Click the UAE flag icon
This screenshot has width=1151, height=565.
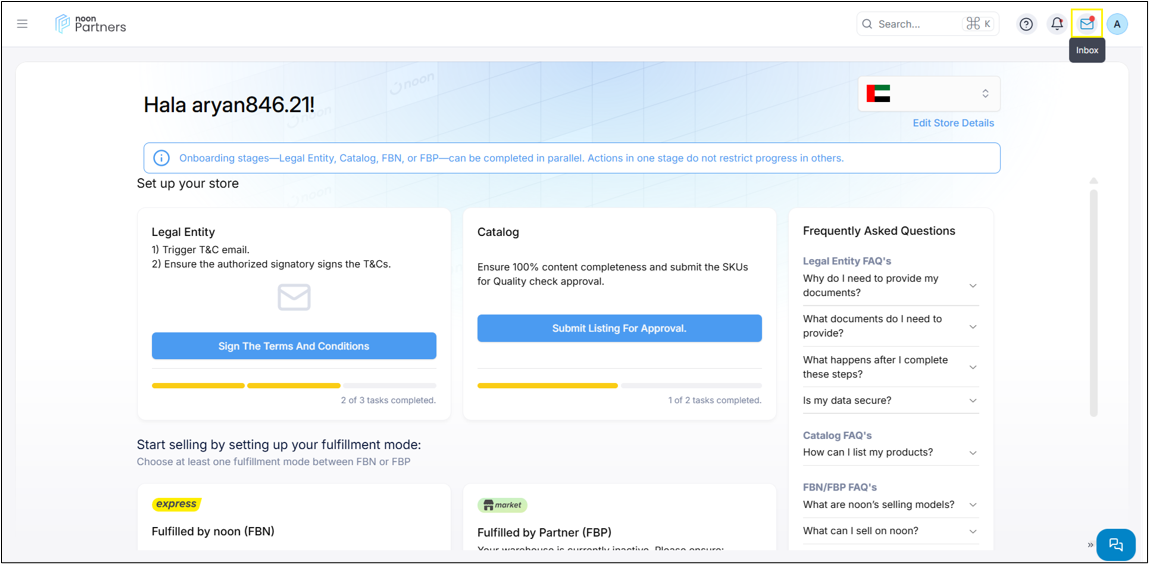click(x=878, y=93)
